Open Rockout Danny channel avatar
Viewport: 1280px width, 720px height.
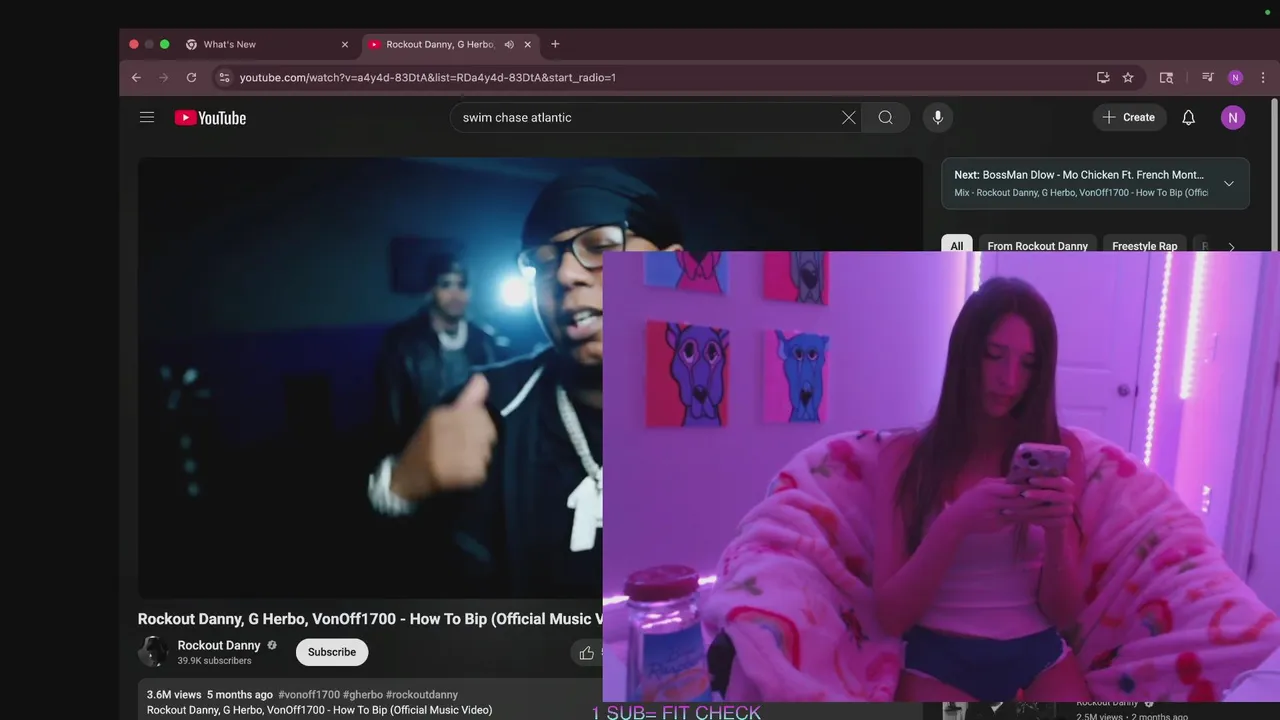point(153,652)
